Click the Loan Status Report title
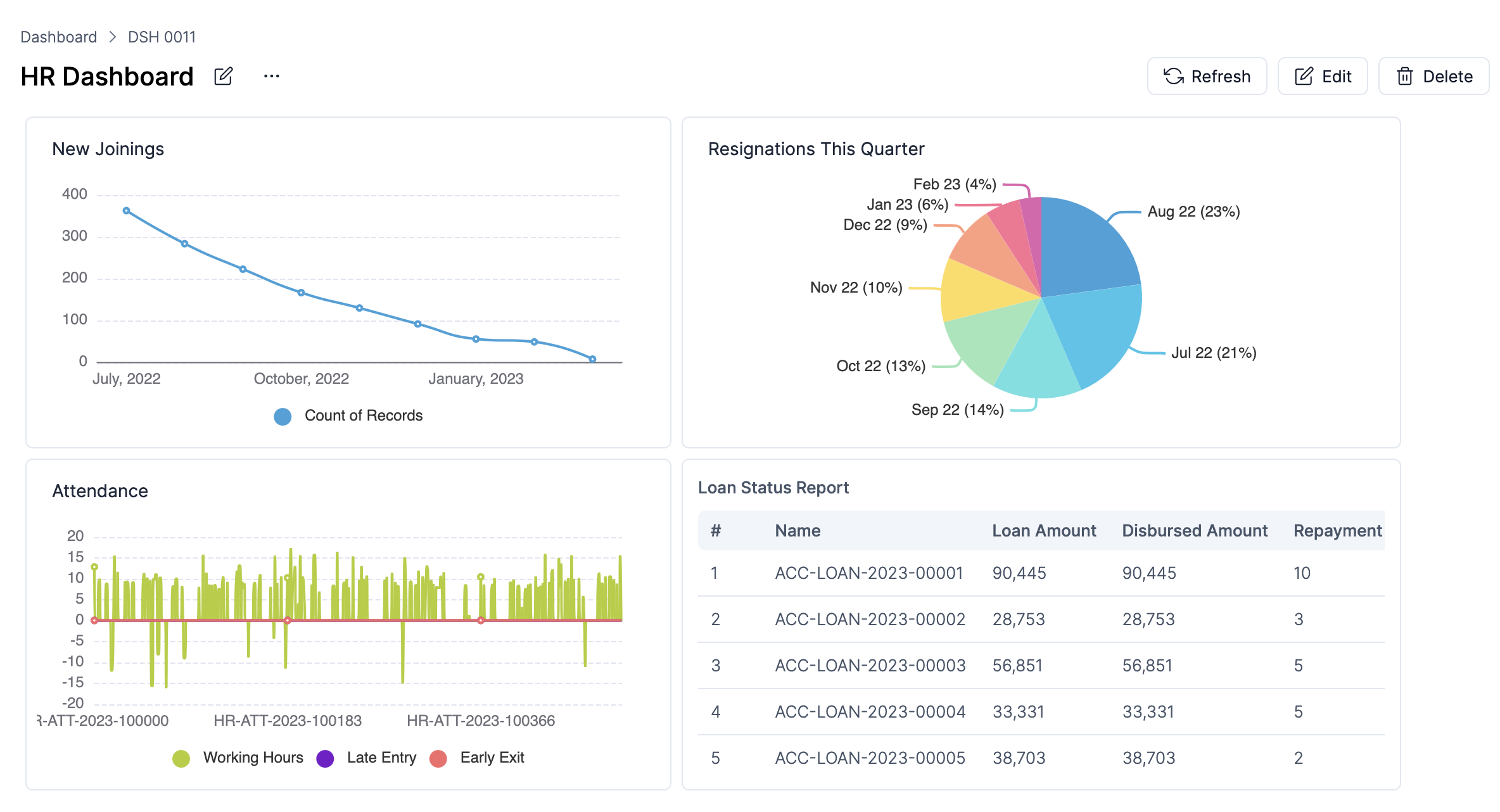 click(773, 488)
